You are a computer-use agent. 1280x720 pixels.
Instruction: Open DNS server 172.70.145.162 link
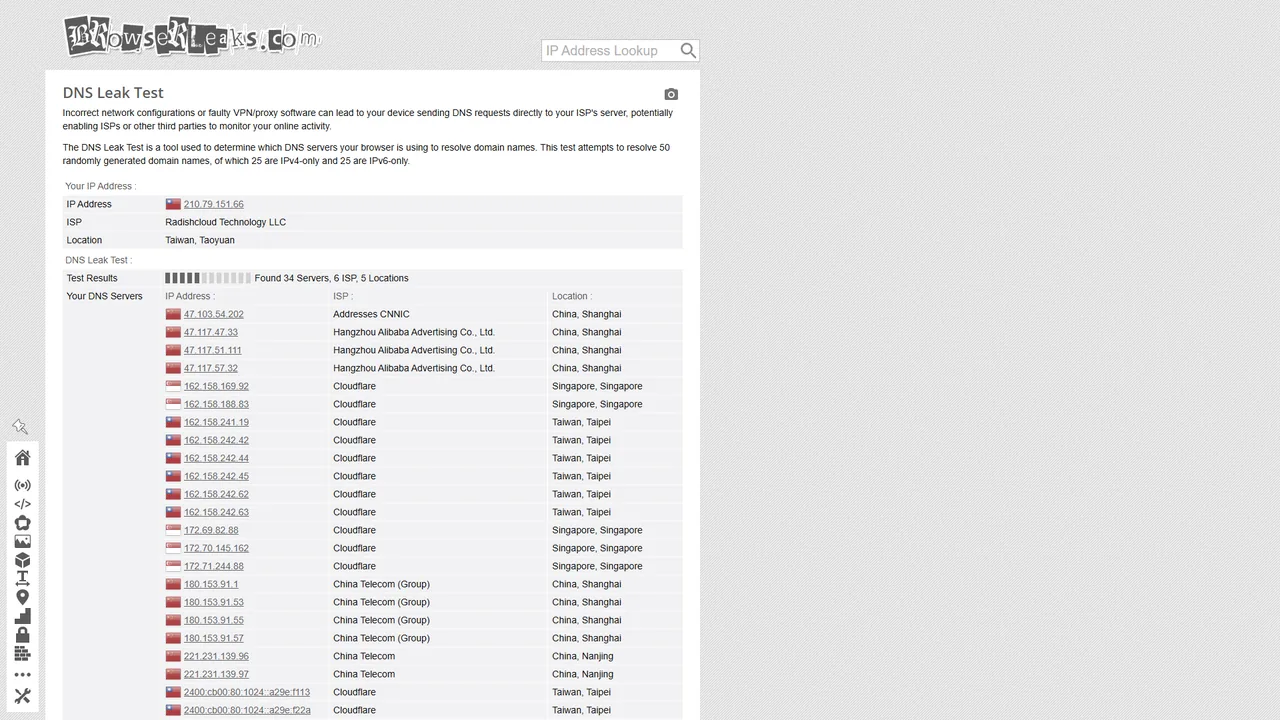tap(216, 548)
